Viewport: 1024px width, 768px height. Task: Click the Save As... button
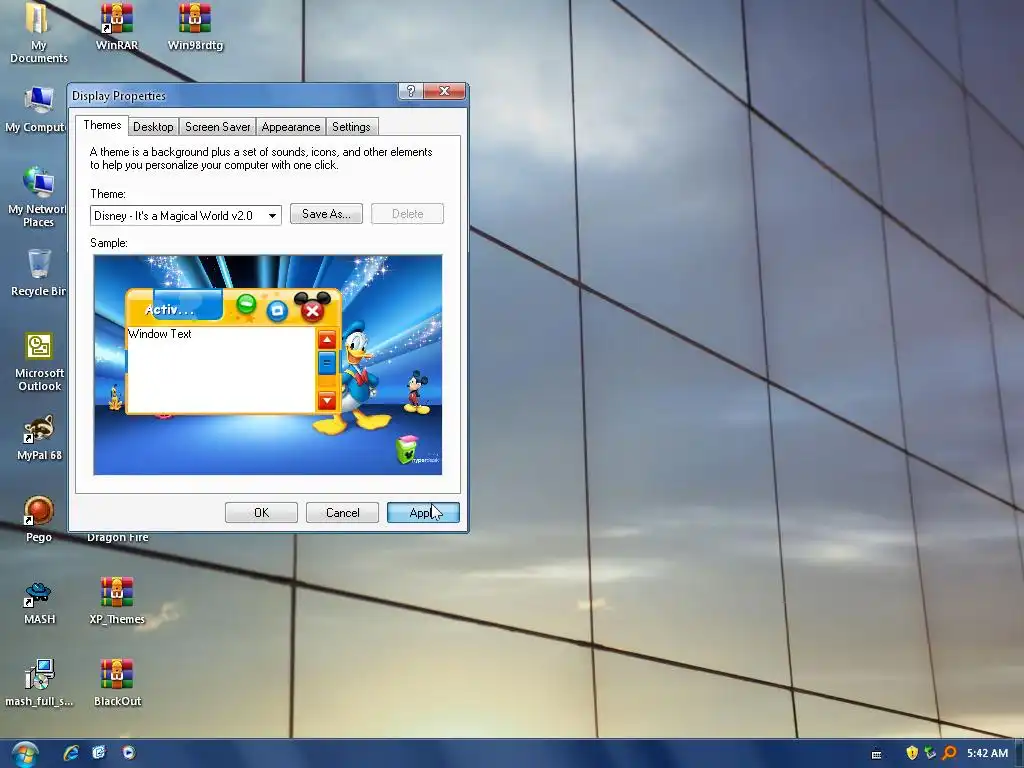326,214
